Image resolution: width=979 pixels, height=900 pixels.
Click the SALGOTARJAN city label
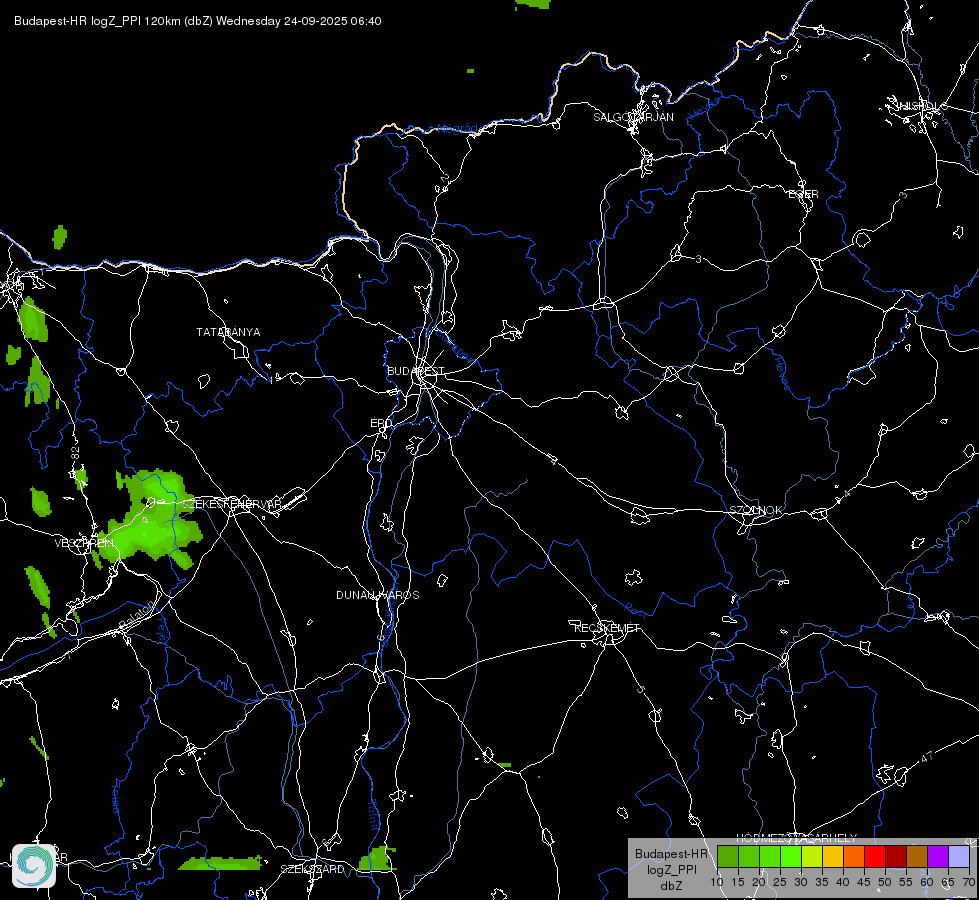(x=633, y=117)
